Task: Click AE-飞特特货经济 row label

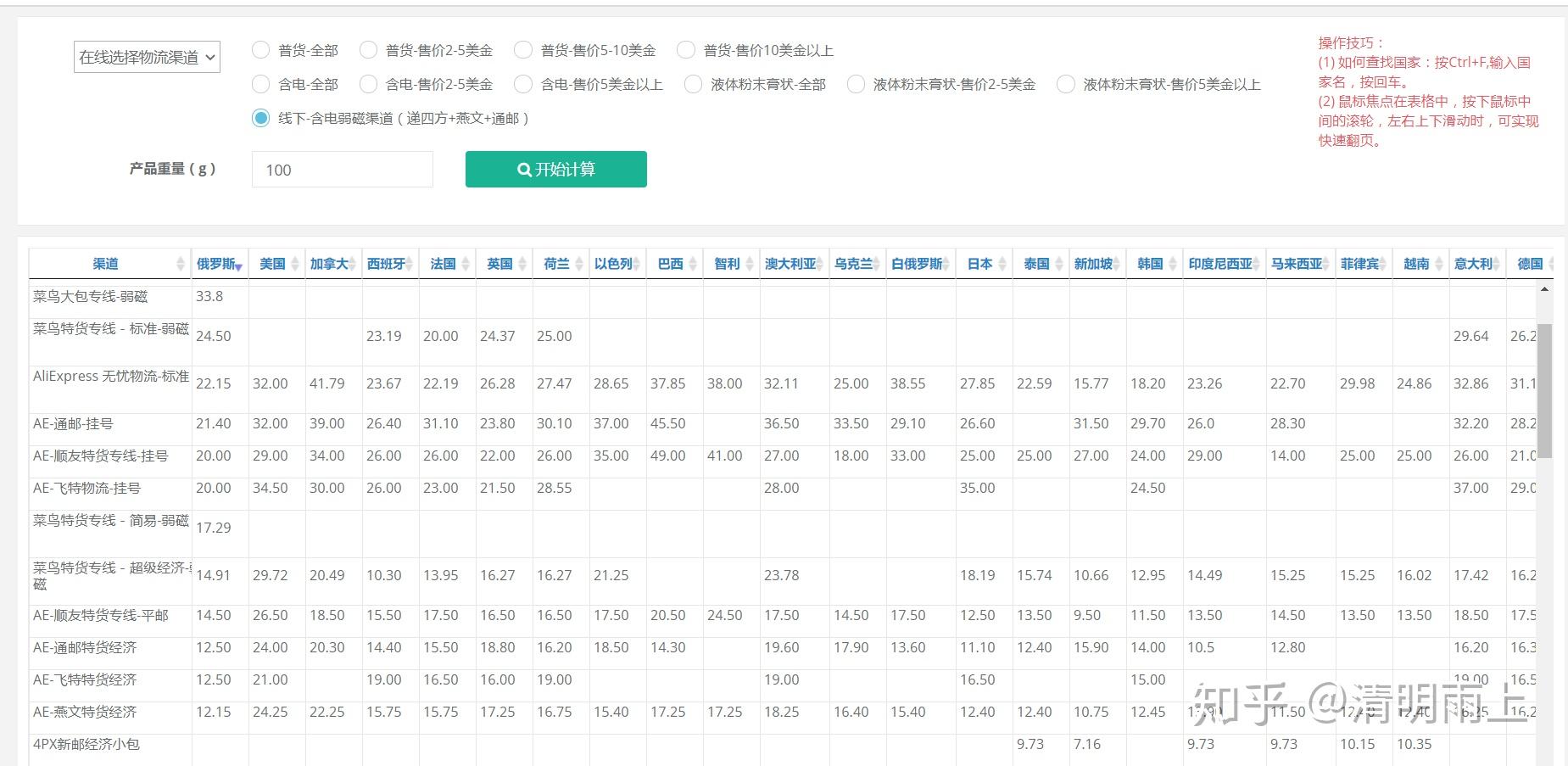Action: [x=85, y=679]
